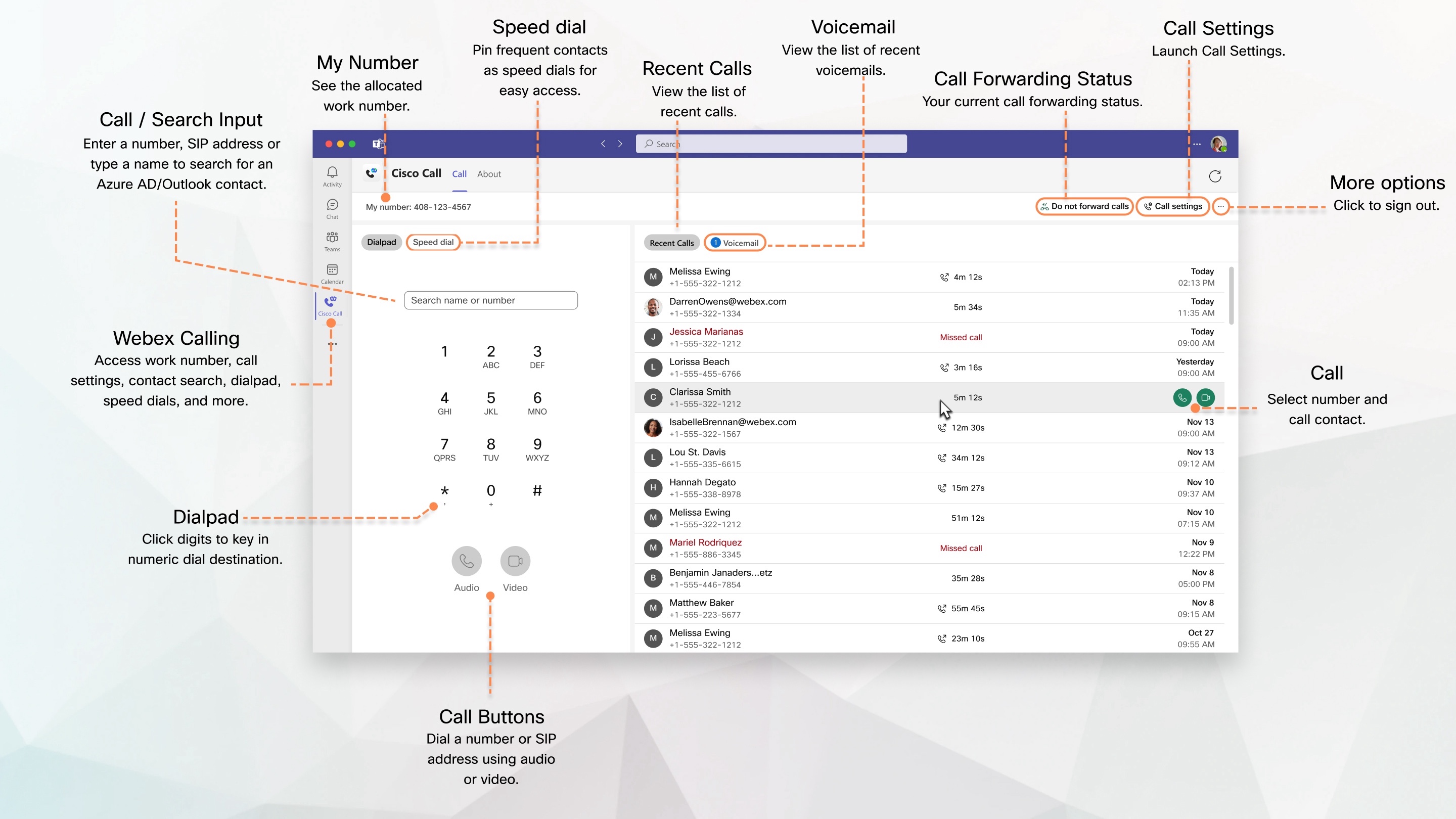Click the refresh calls icon
Viewport: 1456px width, 819px height.
pyautogui.click(x=1215, y=175)
